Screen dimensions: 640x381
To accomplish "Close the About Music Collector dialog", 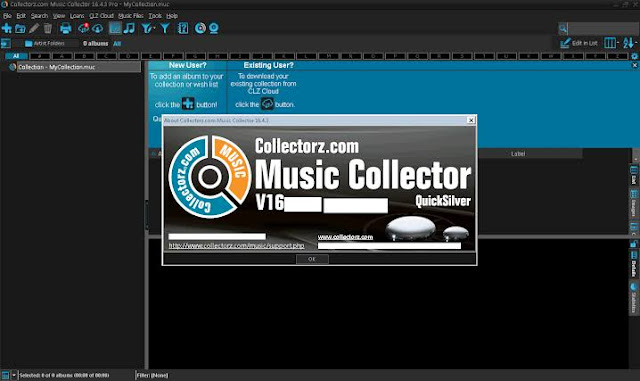I will click(471, 120).
